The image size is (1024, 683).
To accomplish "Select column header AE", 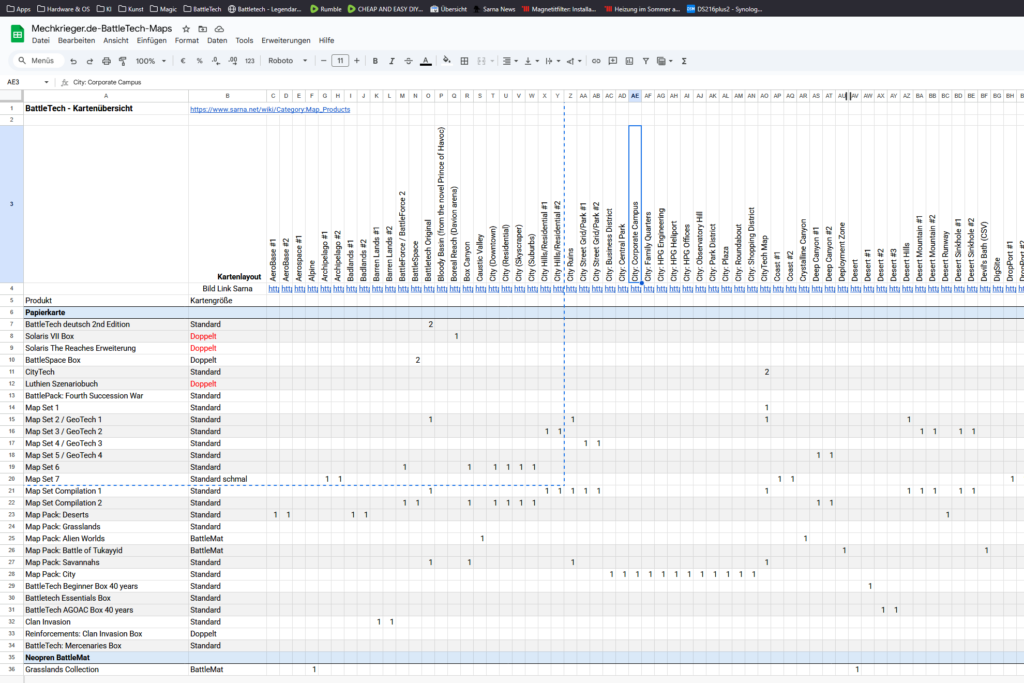I will tap(635, 96).
